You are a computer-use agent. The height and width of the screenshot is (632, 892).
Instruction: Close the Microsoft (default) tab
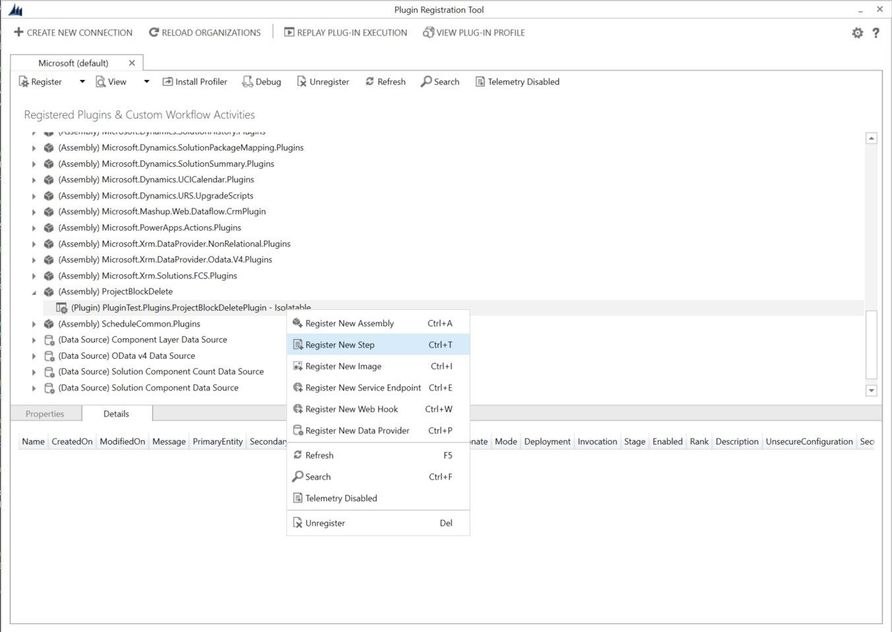pyautogui.click(x=132, y=63)
